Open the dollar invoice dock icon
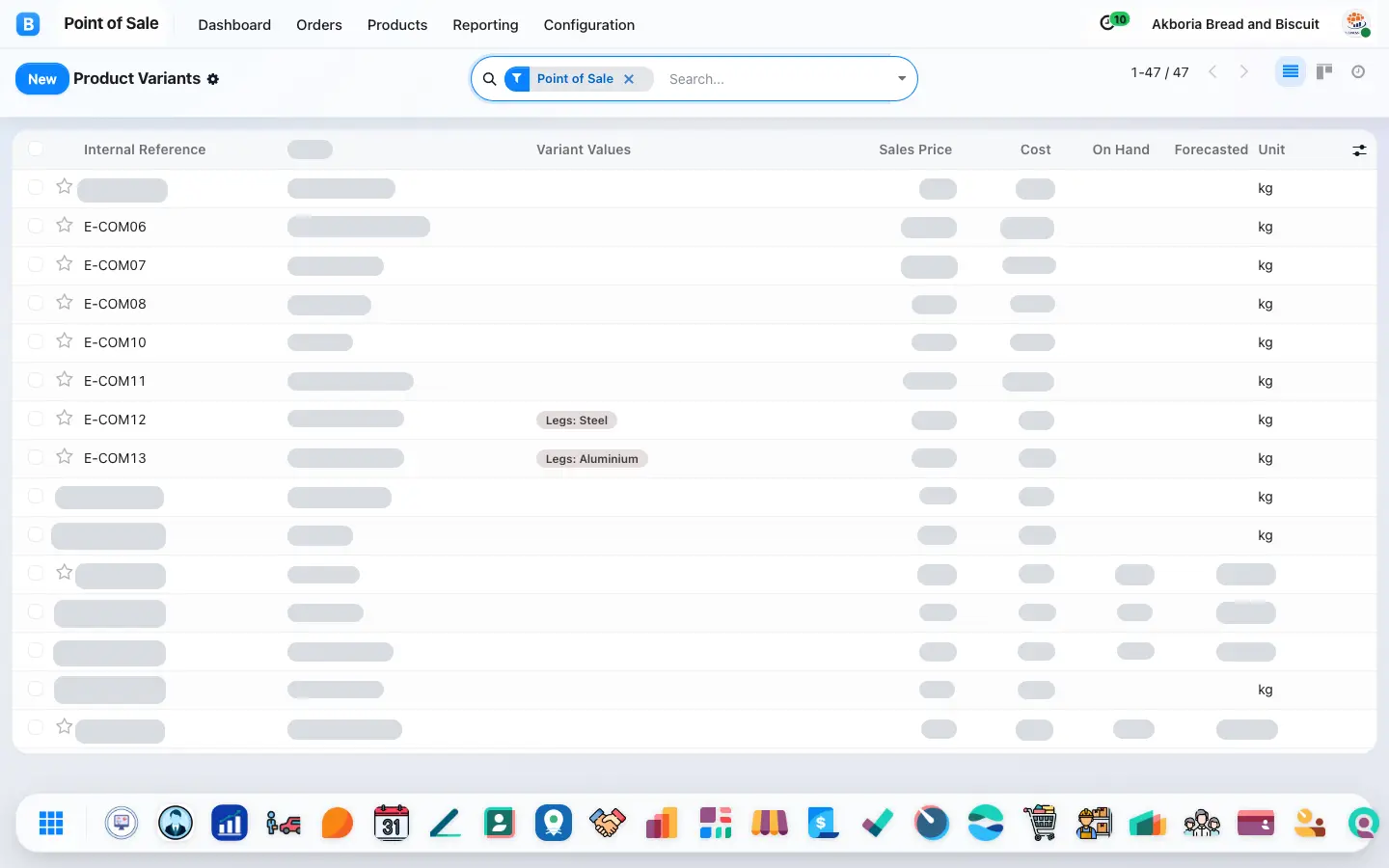Screen dimensions: 1389x868 point(824,823)
